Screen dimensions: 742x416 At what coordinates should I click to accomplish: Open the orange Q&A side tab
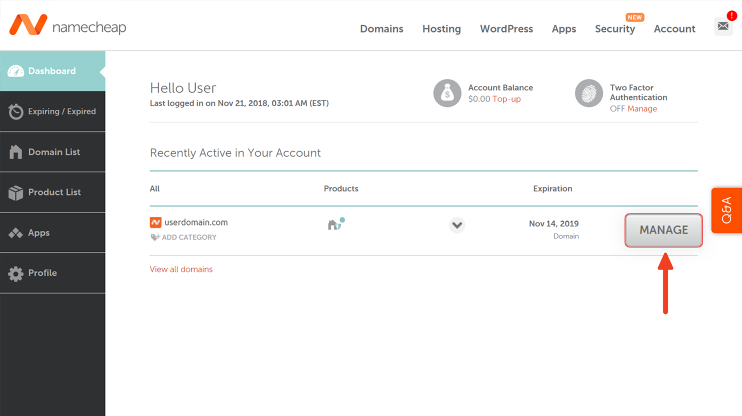click(726, 210)
